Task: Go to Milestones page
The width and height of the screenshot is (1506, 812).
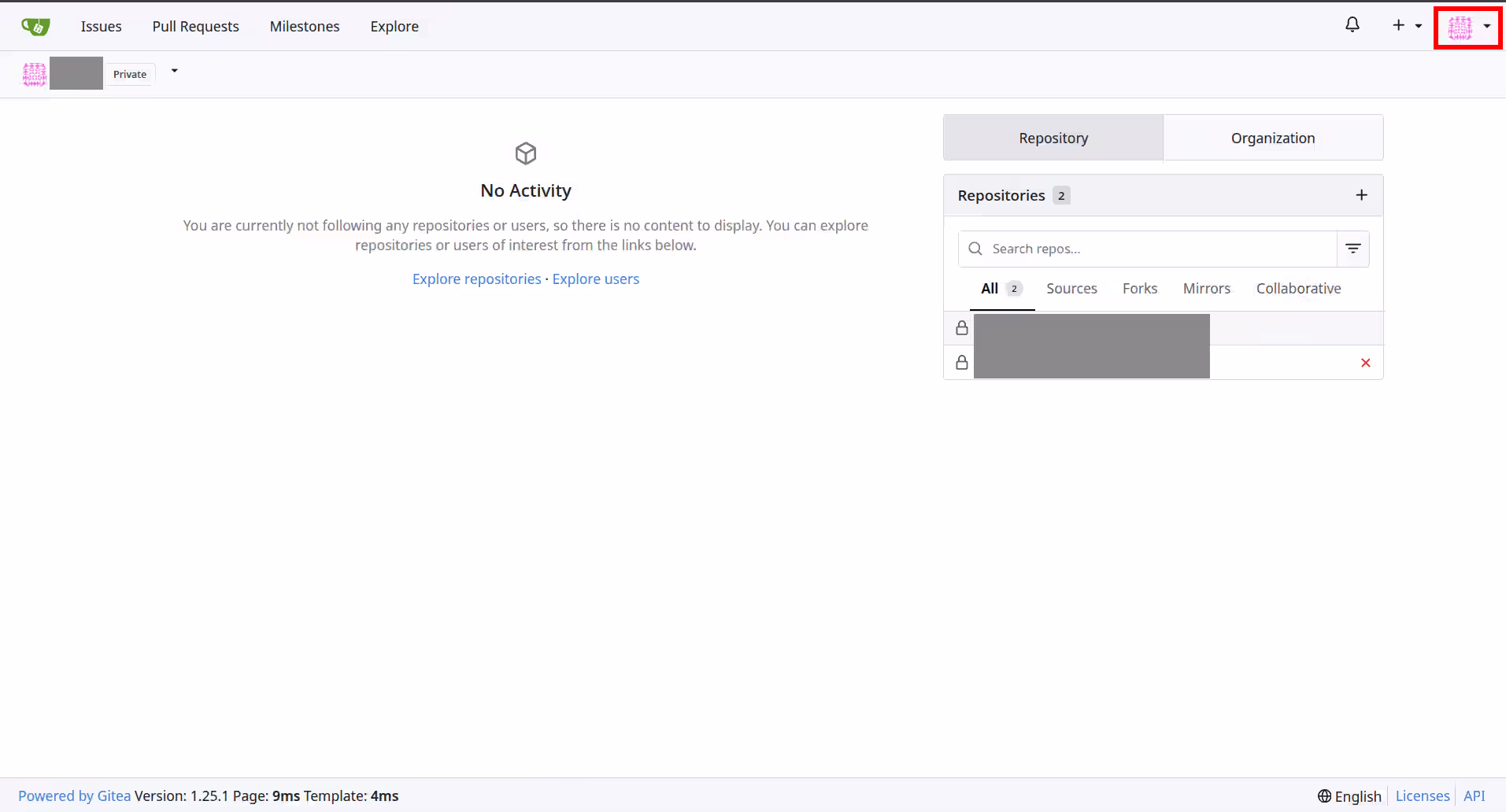Action: (x=305, y=27)
